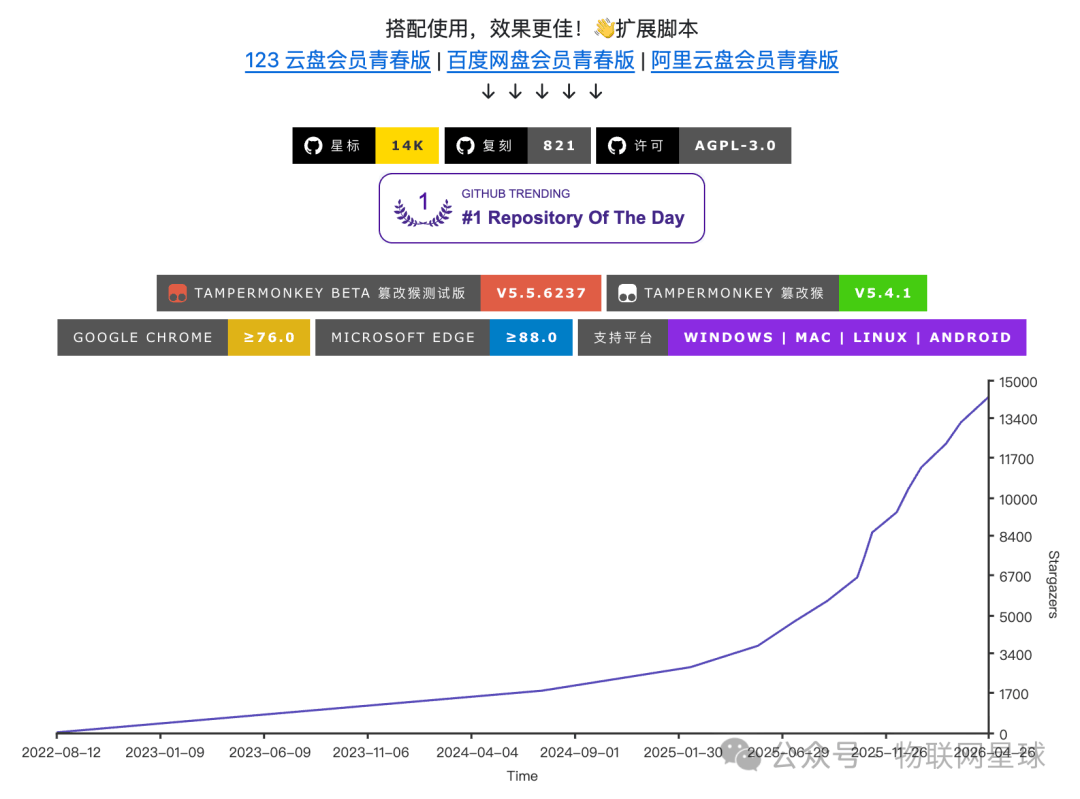The width and height of the screenshot is (1080, 799).
Task: Click the GitHub icon on 许可 badge
Action: click(617, 145)
